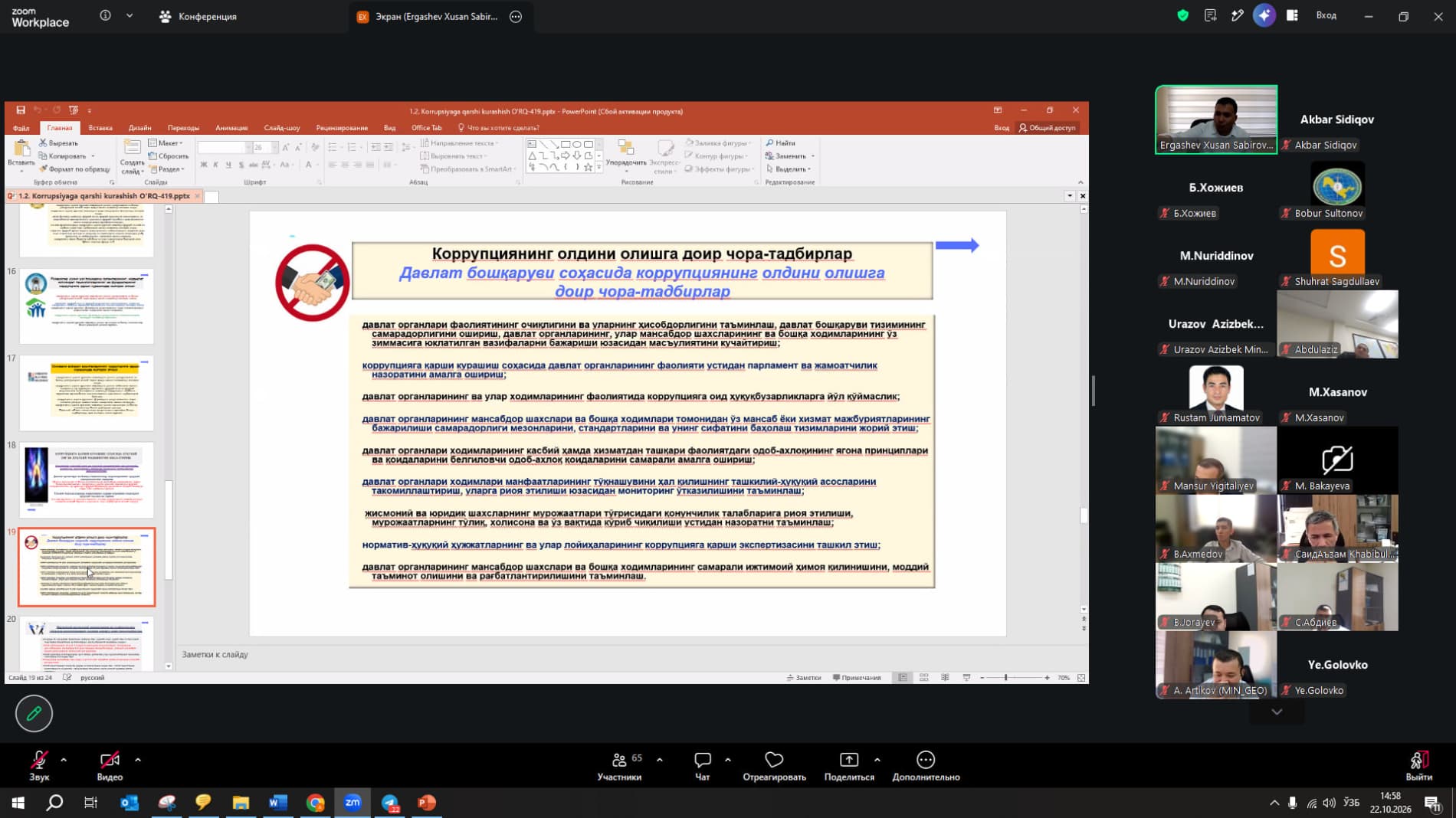Select slide 18 thumbnail in the slide panel
This screenshot has height=818, width=1456.
[x=87, y=479]
